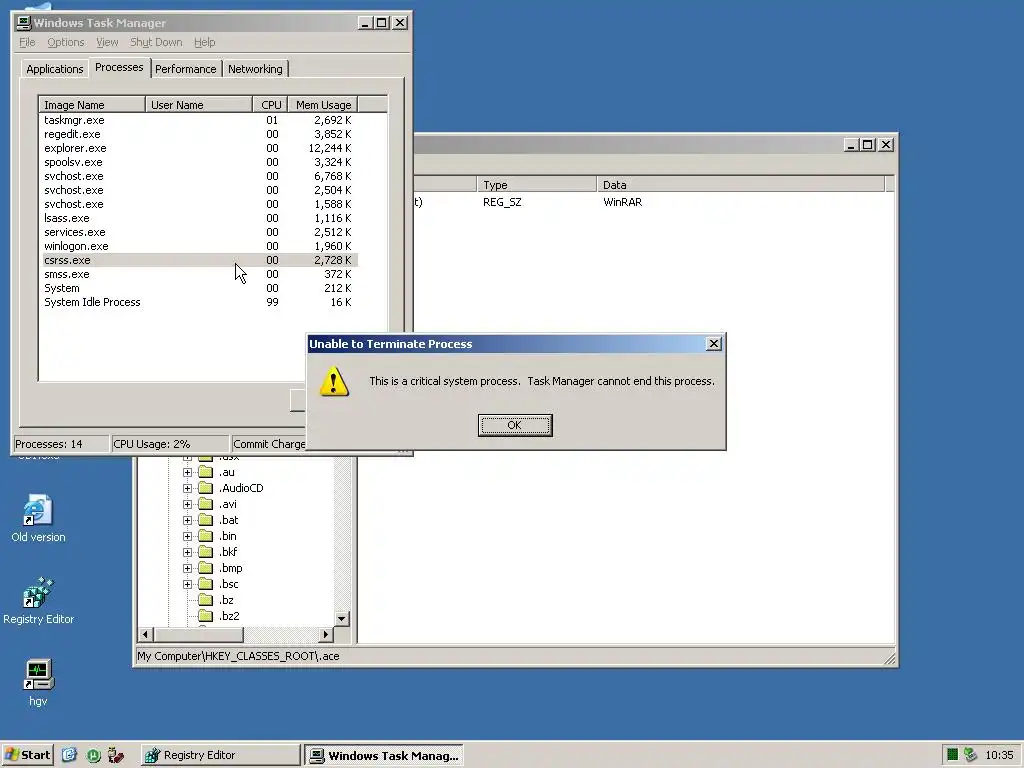
Task: Sort processes by CPU column
Action: [x=270, y=104]
